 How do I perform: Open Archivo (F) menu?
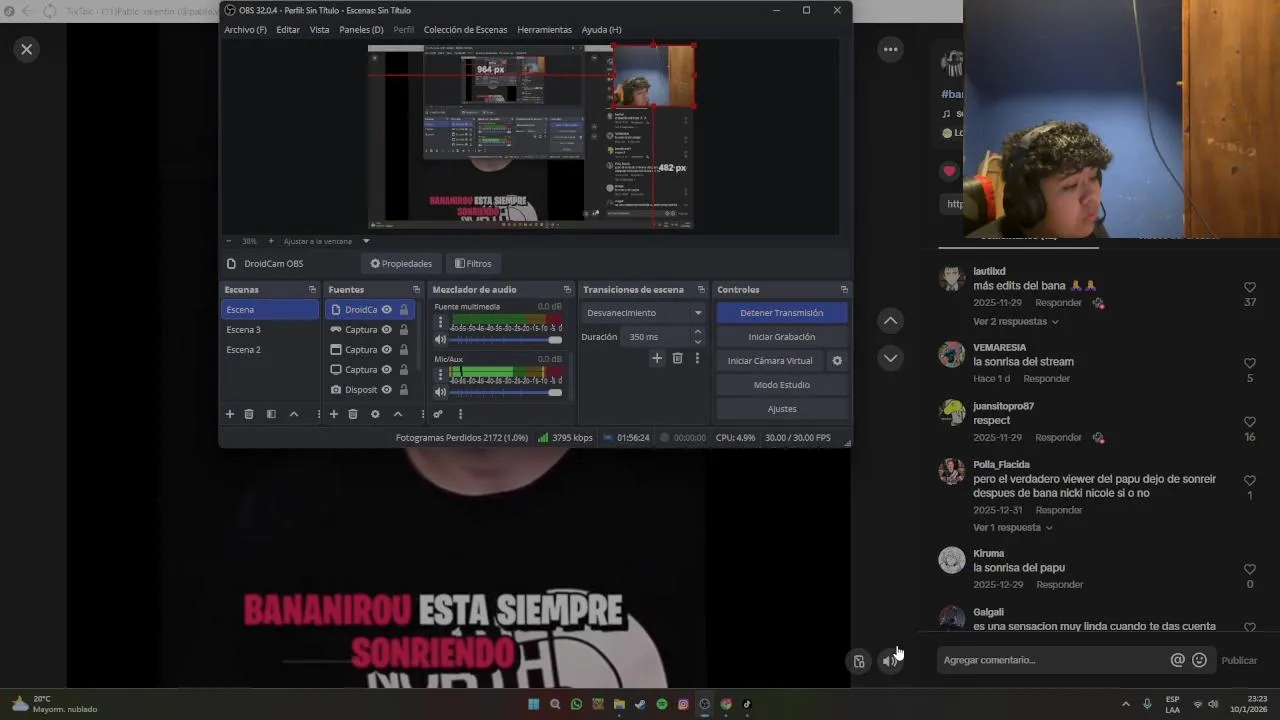tap(245, 30)
